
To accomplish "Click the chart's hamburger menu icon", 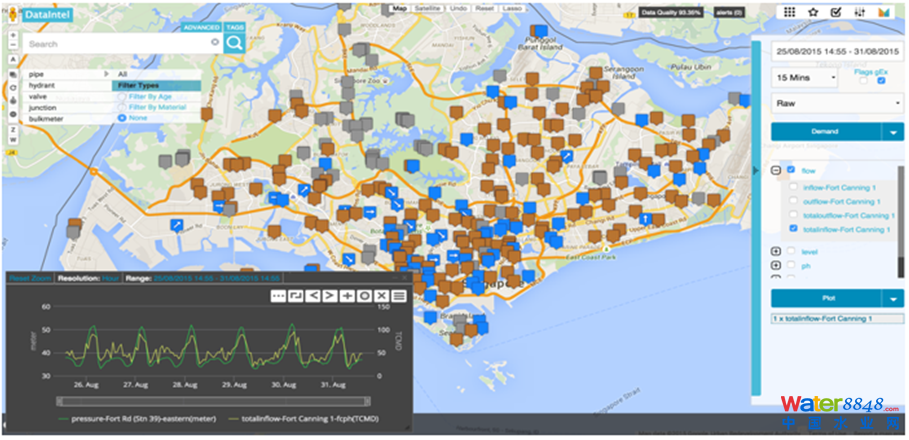I will coord(398,296).
